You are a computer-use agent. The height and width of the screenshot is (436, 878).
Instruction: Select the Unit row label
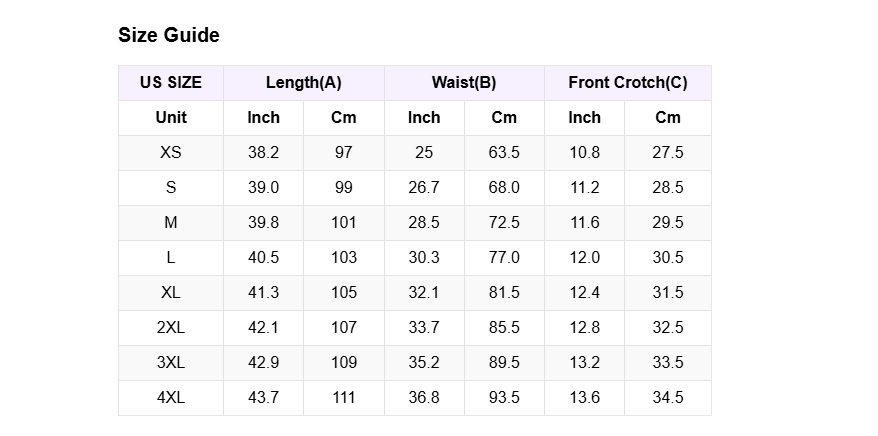coord(171,118)
